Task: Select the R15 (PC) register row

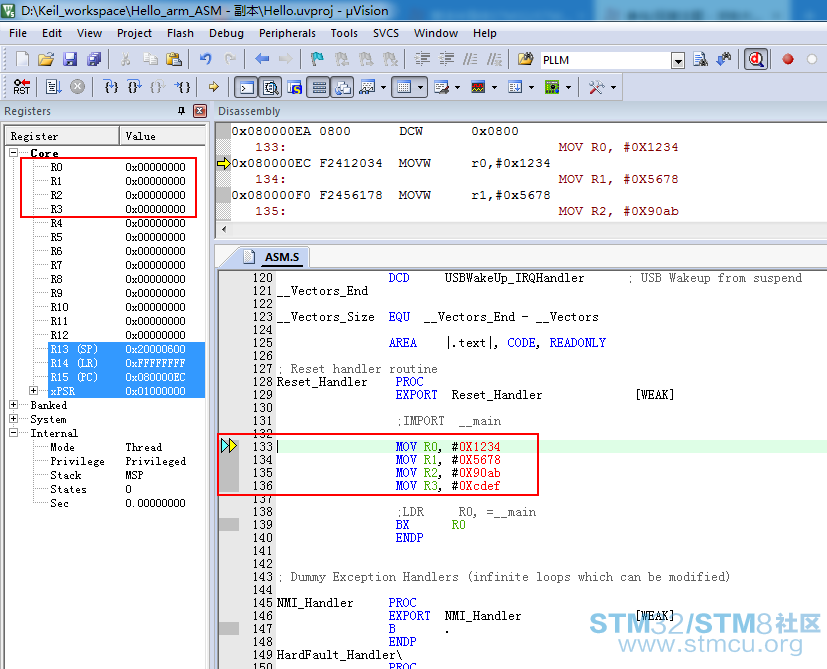Action: 127,377
